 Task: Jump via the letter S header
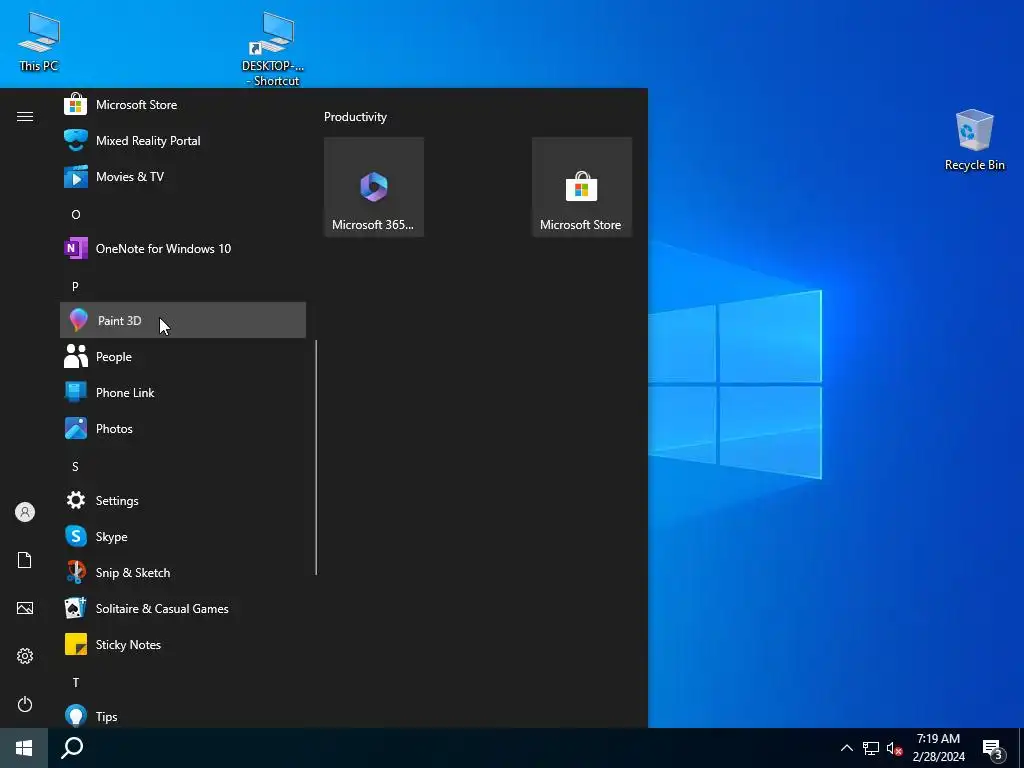pyautogui.click(x=75, y=466)
